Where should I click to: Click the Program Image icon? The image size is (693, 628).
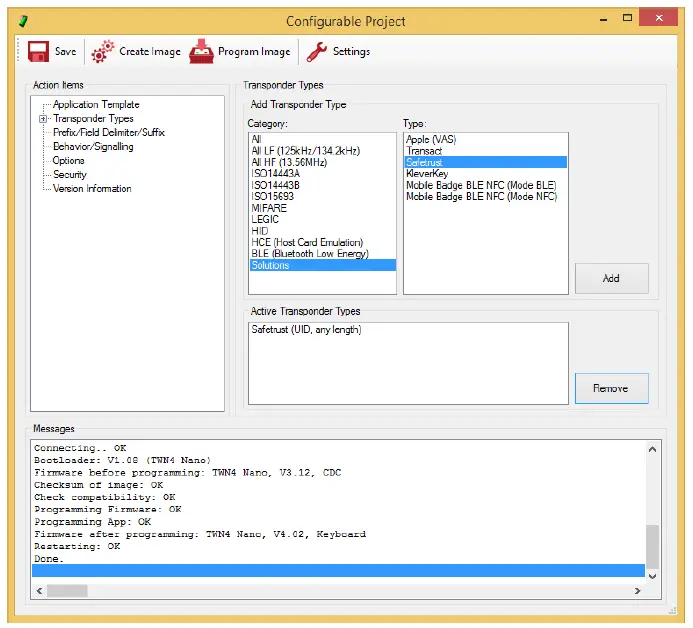click(x=201, y=52)
